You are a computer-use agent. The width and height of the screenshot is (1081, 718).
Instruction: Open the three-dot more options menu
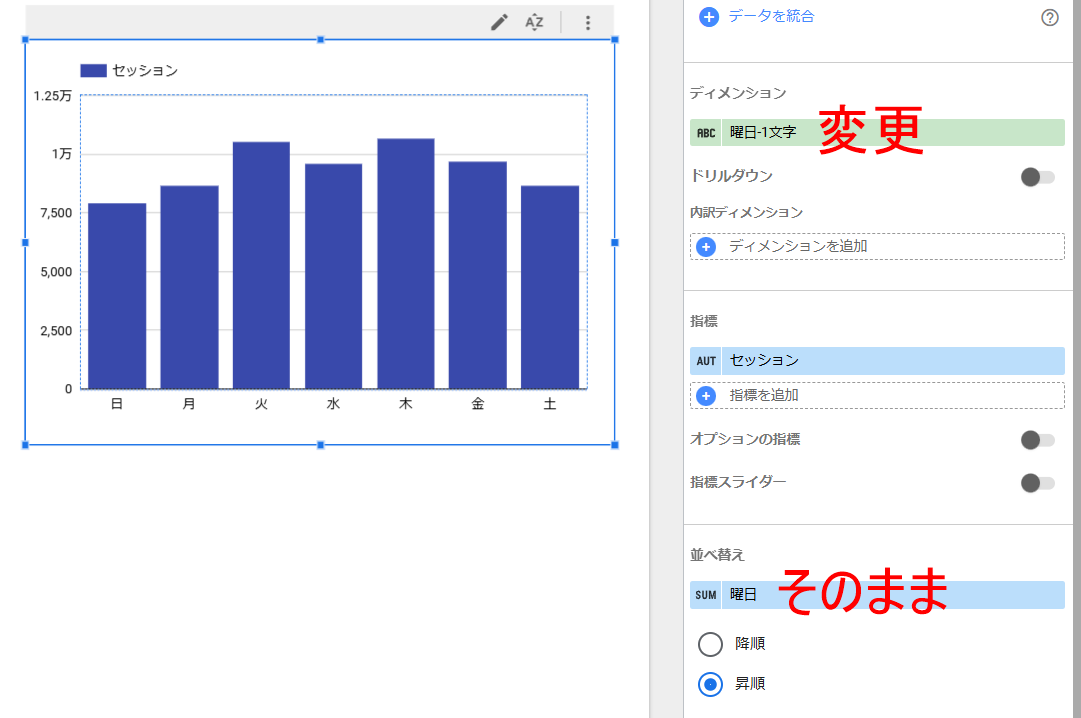tap(588, 22)
